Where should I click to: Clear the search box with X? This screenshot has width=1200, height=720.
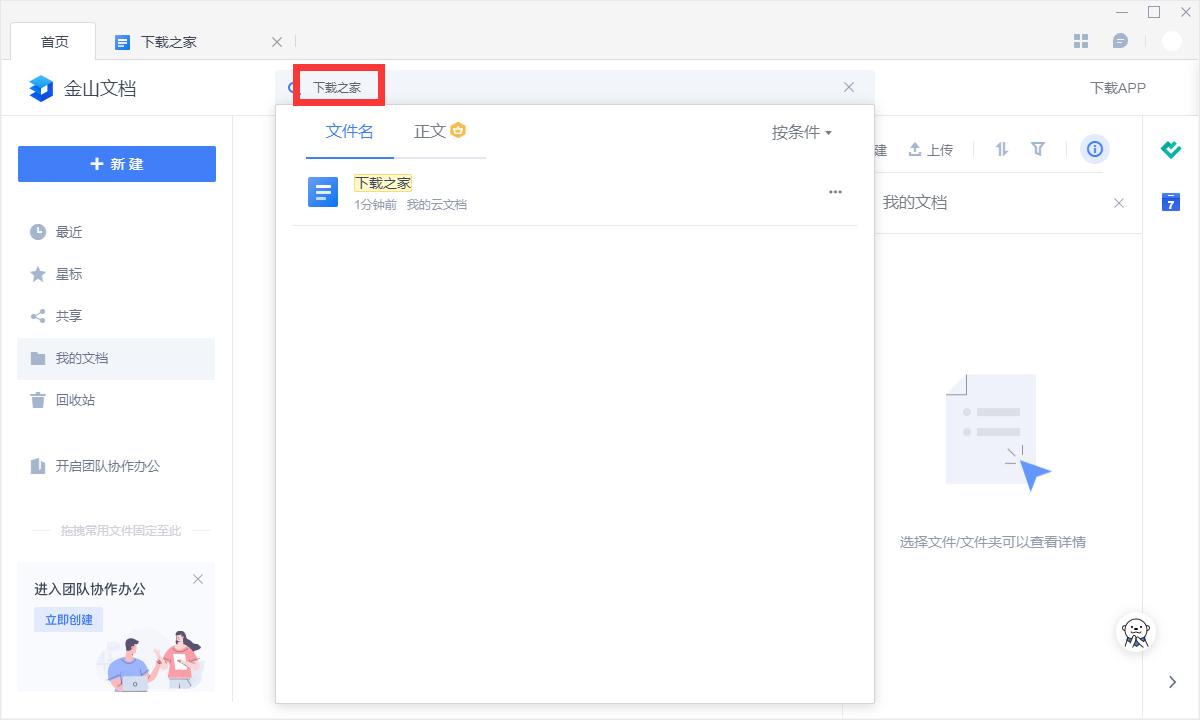[x=849, y=87]
